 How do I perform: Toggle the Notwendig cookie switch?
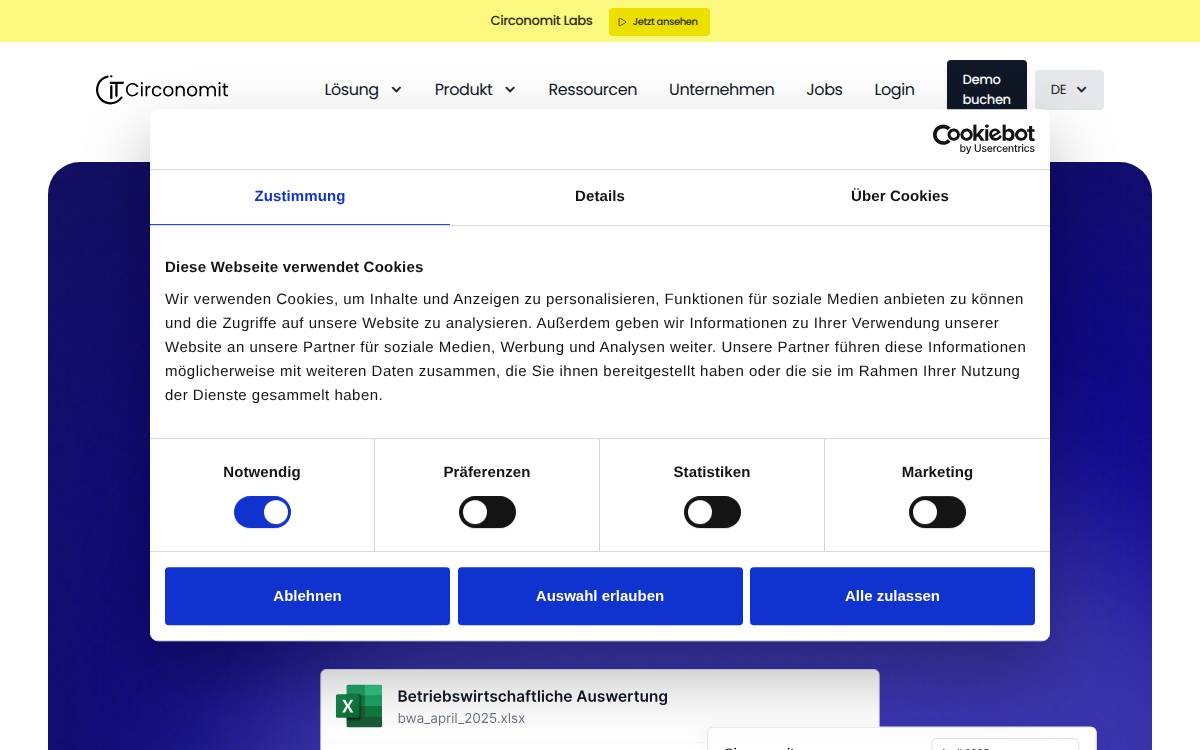262,512
